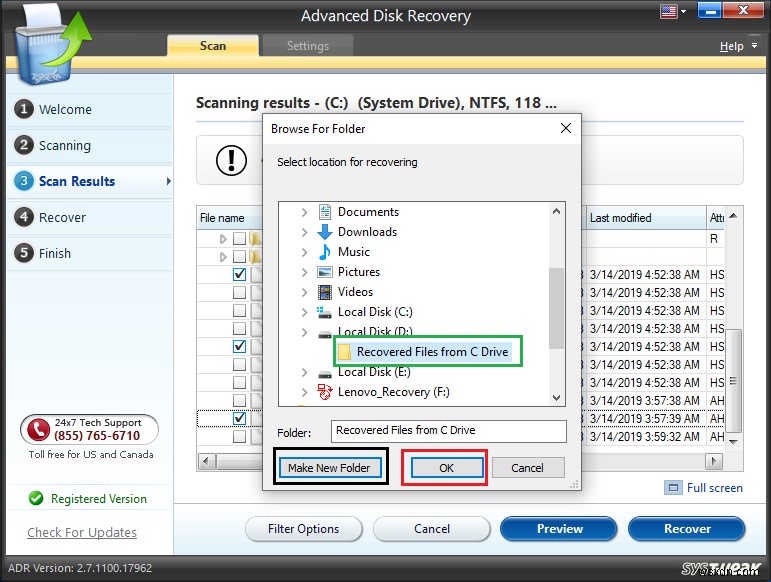Screen dimensions: 771x582
Task: Click the US flag language icon
Action: [669, 11]
